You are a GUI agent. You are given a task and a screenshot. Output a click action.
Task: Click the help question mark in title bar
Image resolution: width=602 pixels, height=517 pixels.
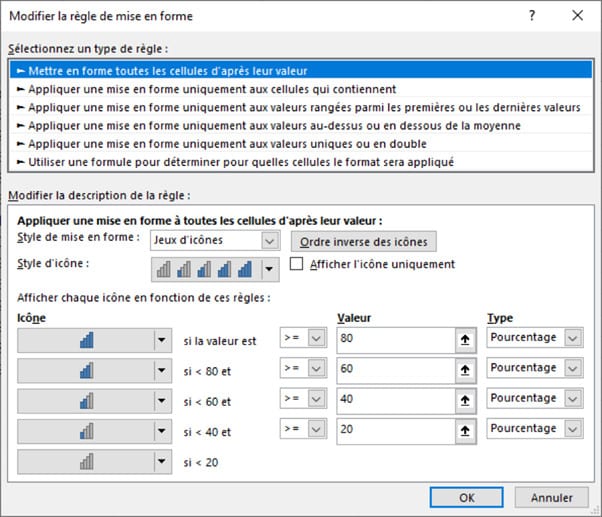[x=529, y=15]
